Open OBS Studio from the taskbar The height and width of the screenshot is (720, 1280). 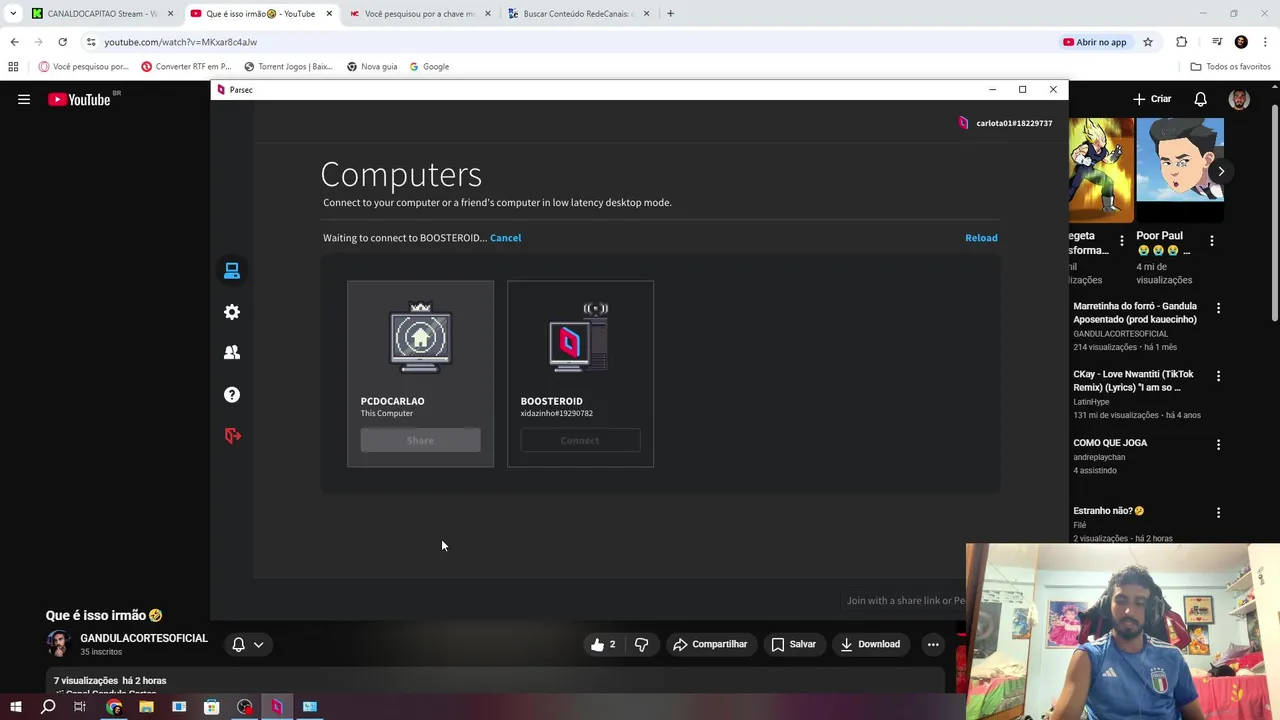pos(245,707)
